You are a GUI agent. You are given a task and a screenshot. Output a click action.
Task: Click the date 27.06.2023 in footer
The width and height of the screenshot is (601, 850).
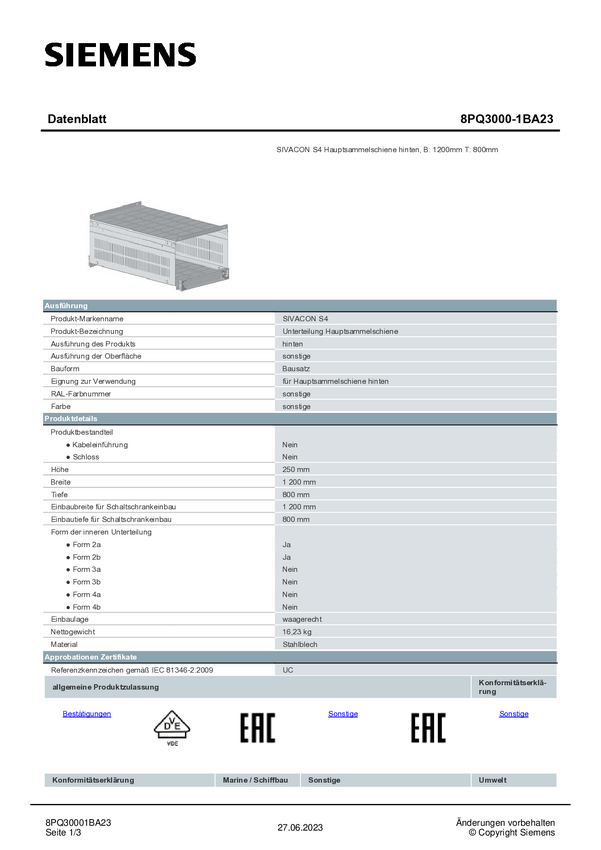300,828
